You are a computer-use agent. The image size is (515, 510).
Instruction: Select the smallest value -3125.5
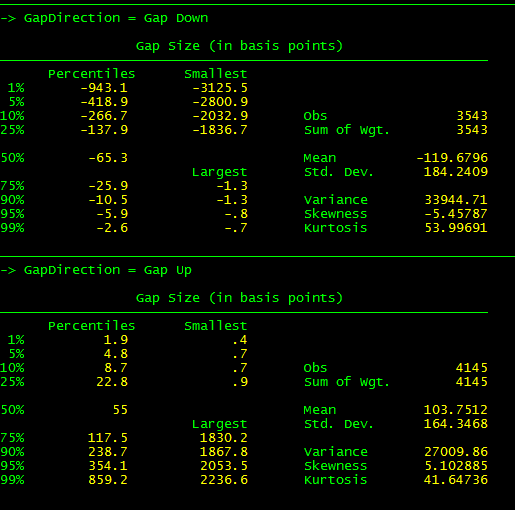click(x=220, y=87)
